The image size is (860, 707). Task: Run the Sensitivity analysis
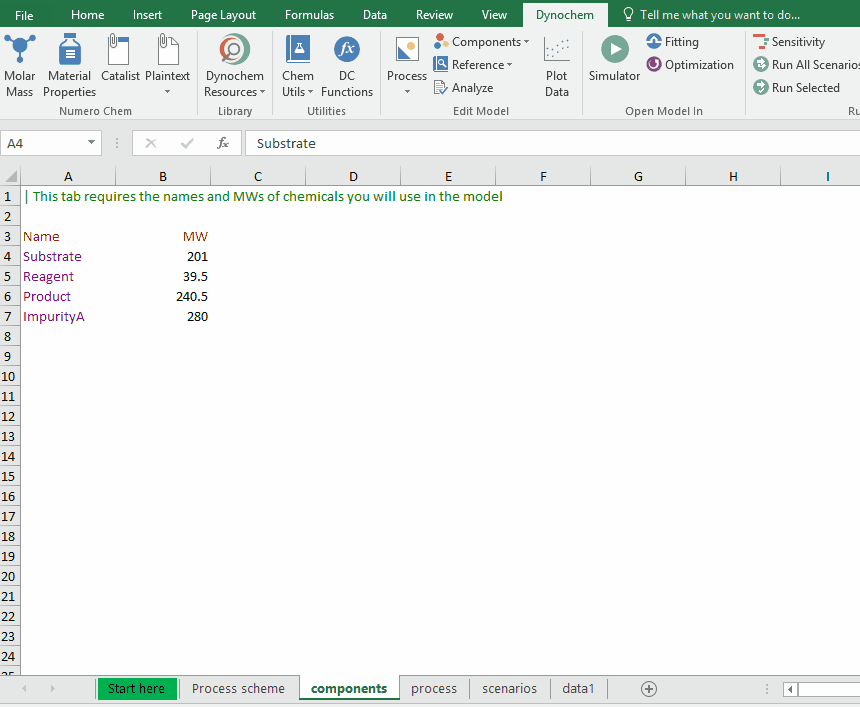790,42
